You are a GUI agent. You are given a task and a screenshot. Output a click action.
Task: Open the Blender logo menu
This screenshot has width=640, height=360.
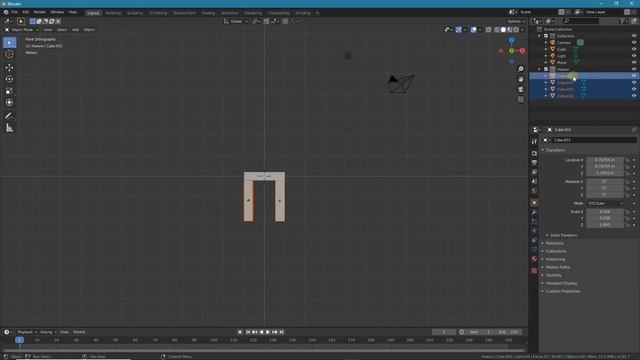point(6,12)
